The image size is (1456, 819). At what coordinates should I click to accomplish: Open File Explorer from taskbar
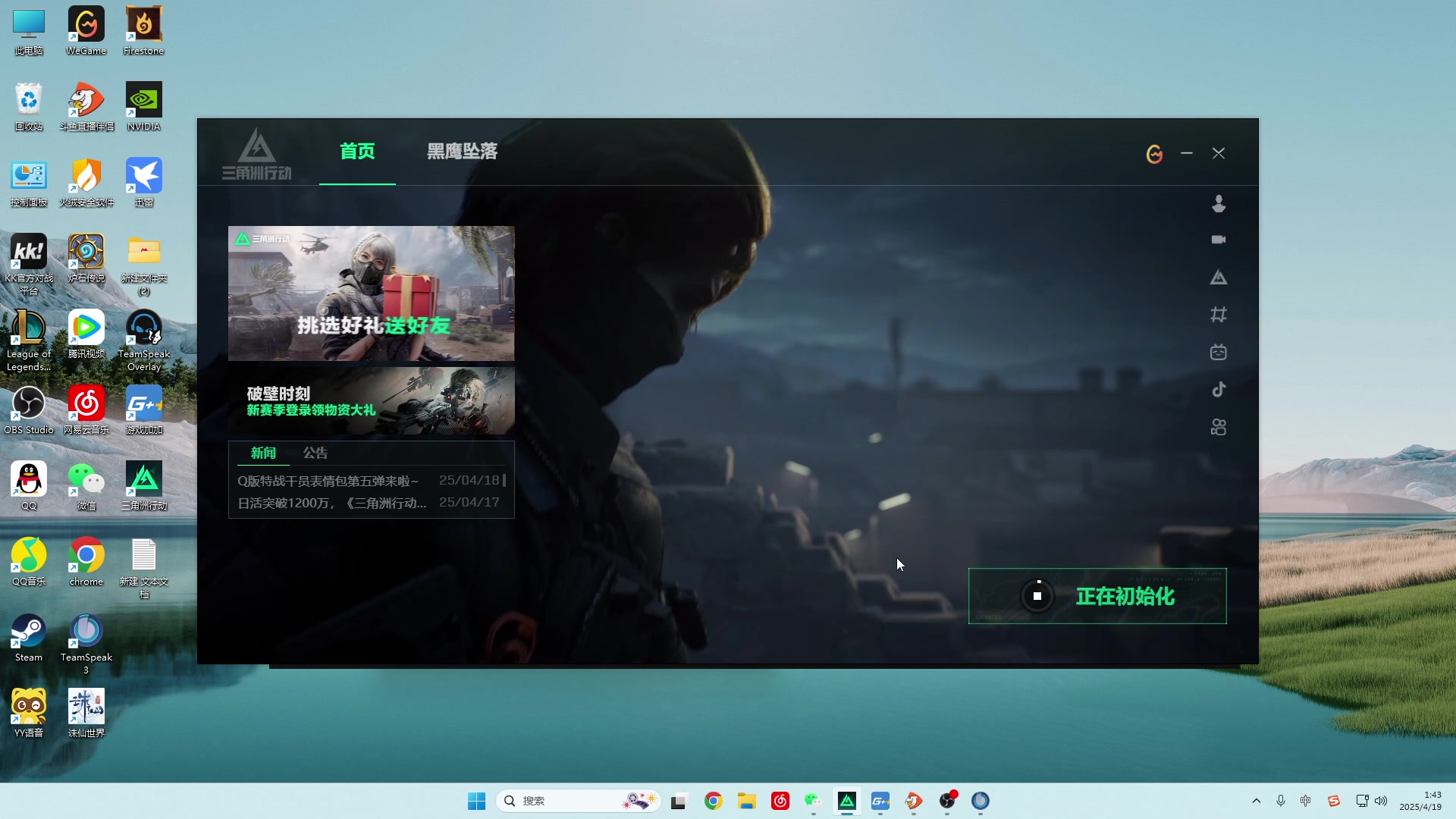click(x=746, y=801)
